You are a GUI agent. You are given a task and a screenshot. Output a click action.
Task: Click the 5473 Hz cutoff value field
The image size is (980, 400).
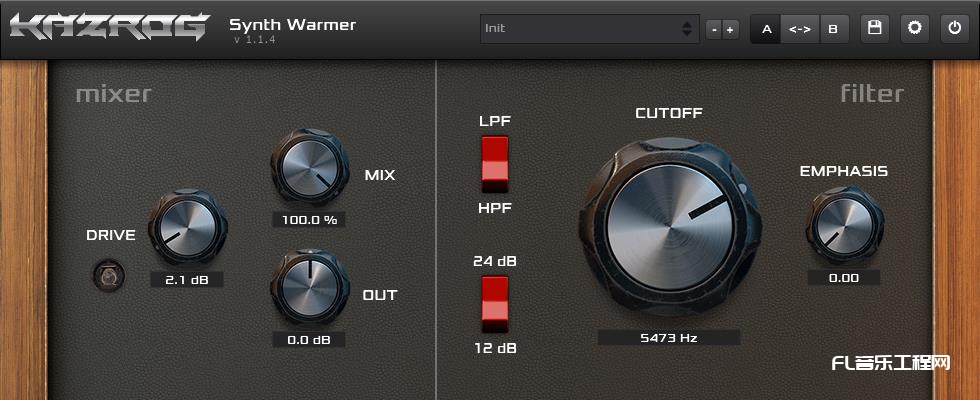(669, 338)
